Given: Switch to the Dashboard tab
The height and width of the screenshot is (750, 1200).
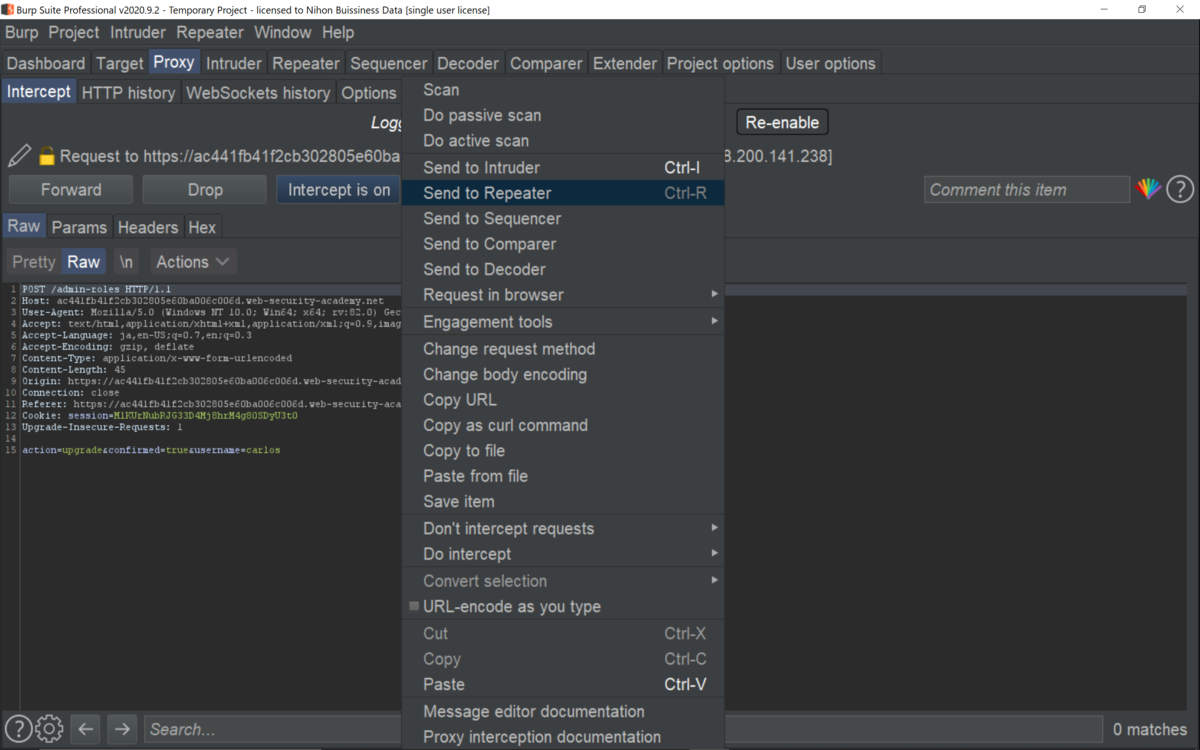Looking at the screenshot, I should (x=46, y=63).
